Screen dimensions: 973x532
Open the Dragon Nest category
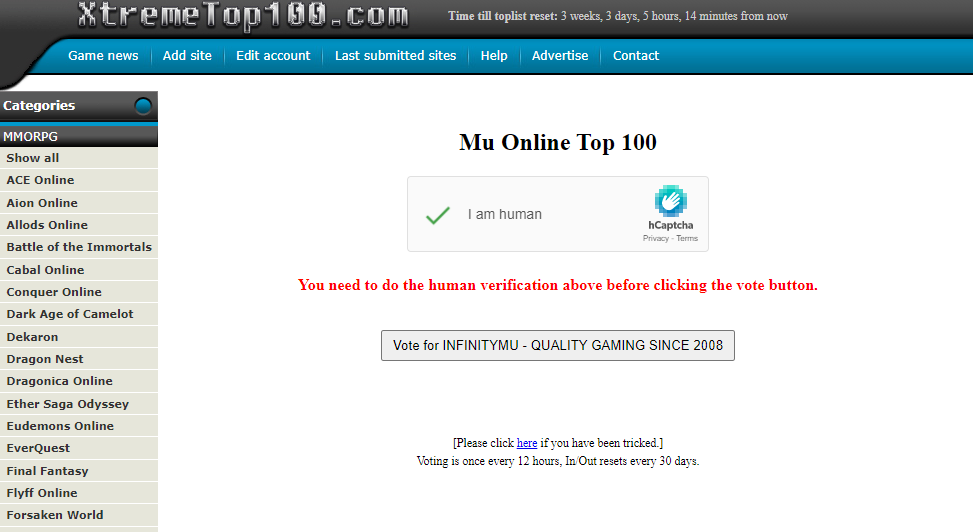(79, 359)
